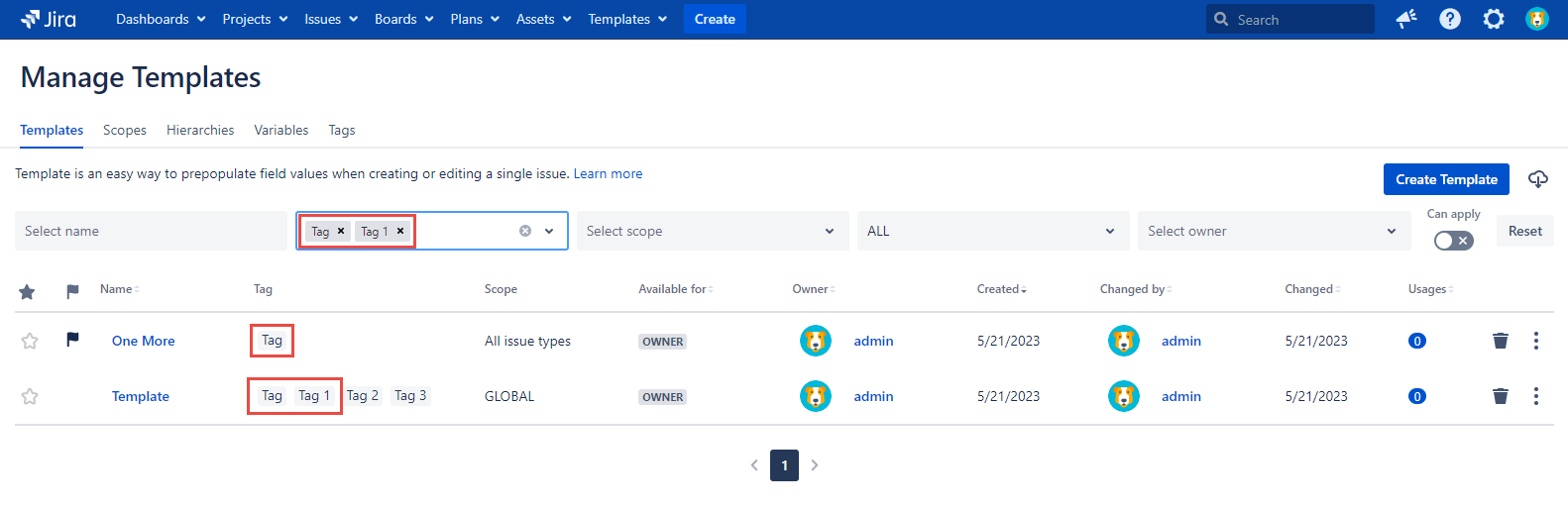This screenshot has width=1568, height=508.
Task: Switch to the Hierarchies tab
Action: point(200,130)
